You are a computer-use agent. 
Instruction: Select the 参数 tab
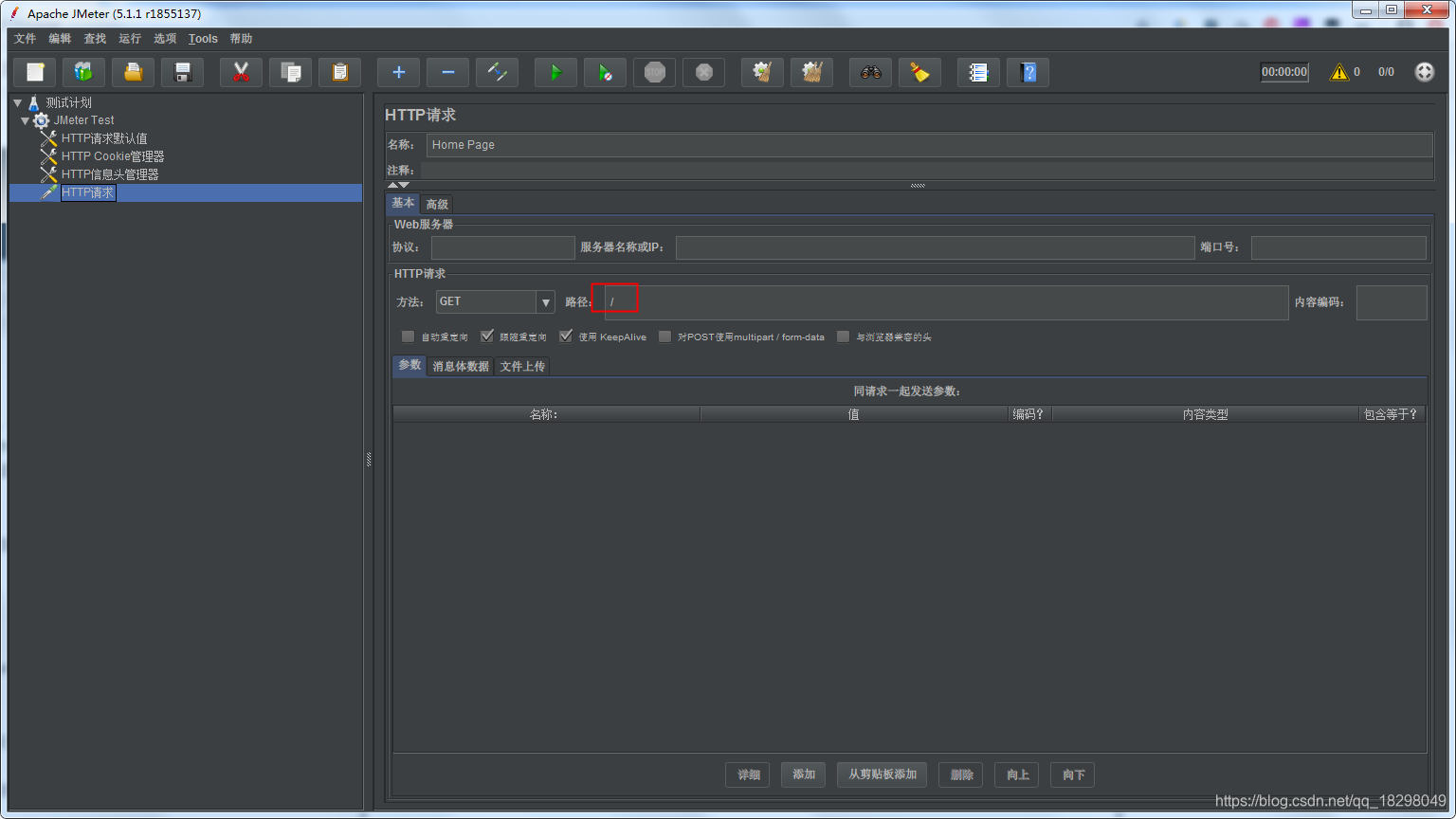[x=409, y=365]
